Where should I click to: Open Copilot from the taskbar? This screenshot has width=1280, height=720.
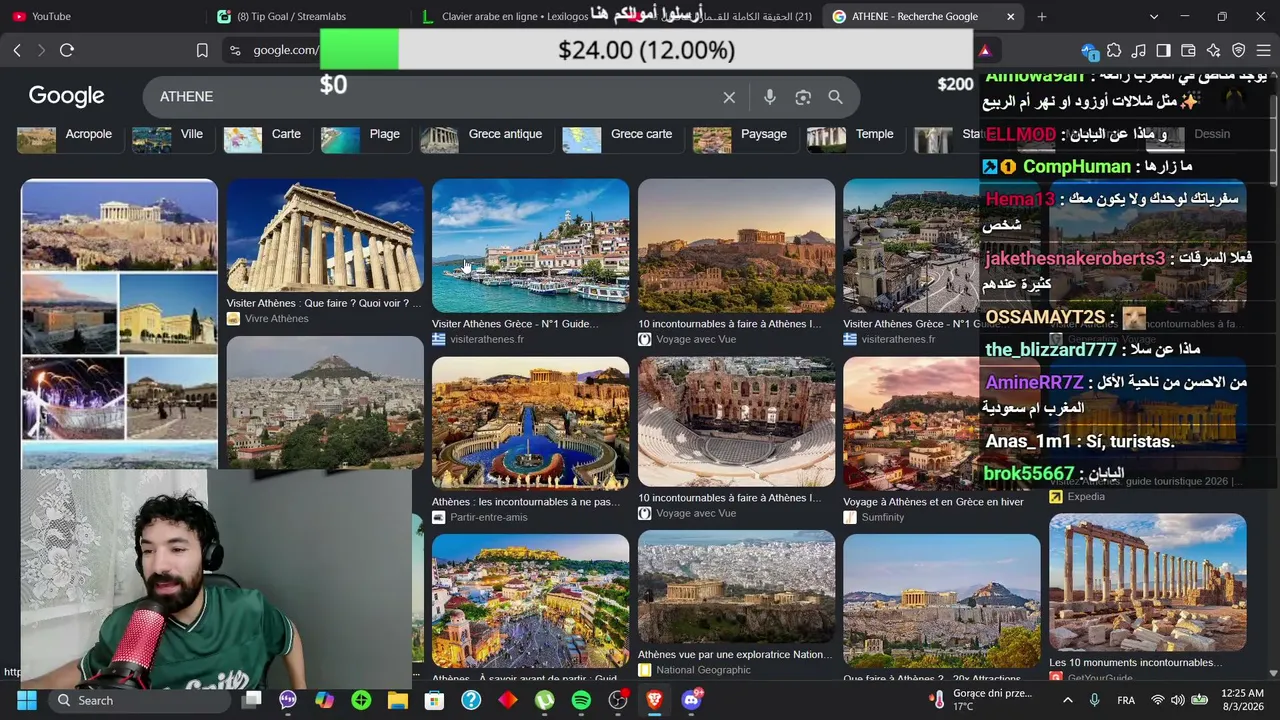324,700
